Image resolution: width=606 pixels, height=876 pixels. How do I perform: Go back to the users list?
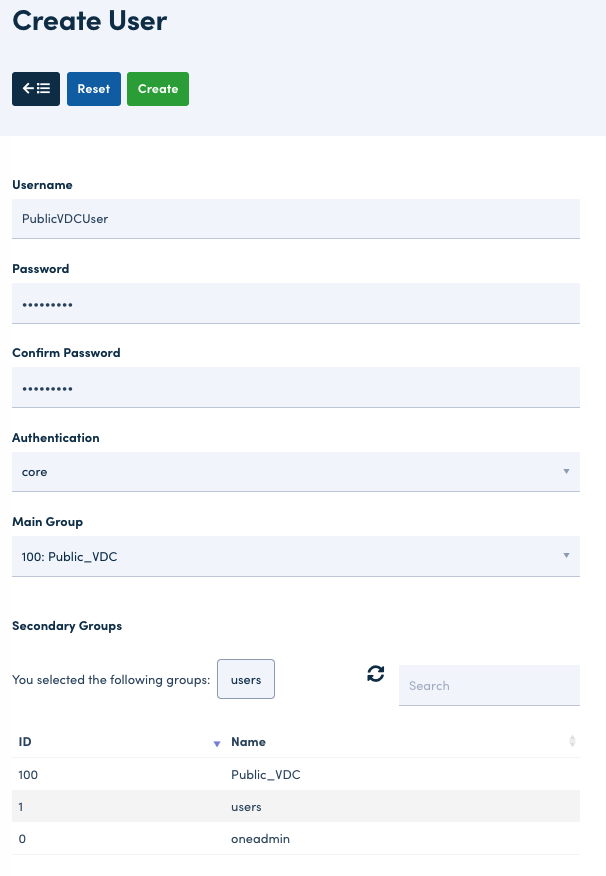coord(36,89)
